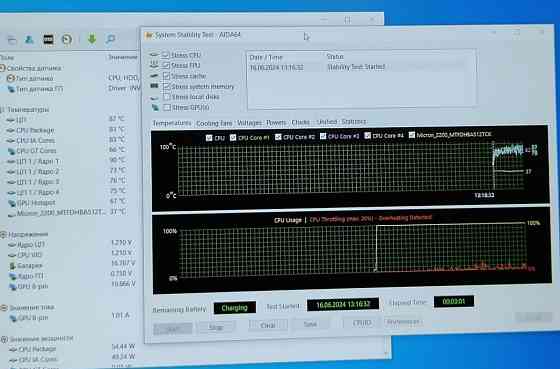This screenshot has width=560, height=369.
Task: Uncheck CPU Core #1 in the temperature graph legend
Action: [x=233, y=137]
